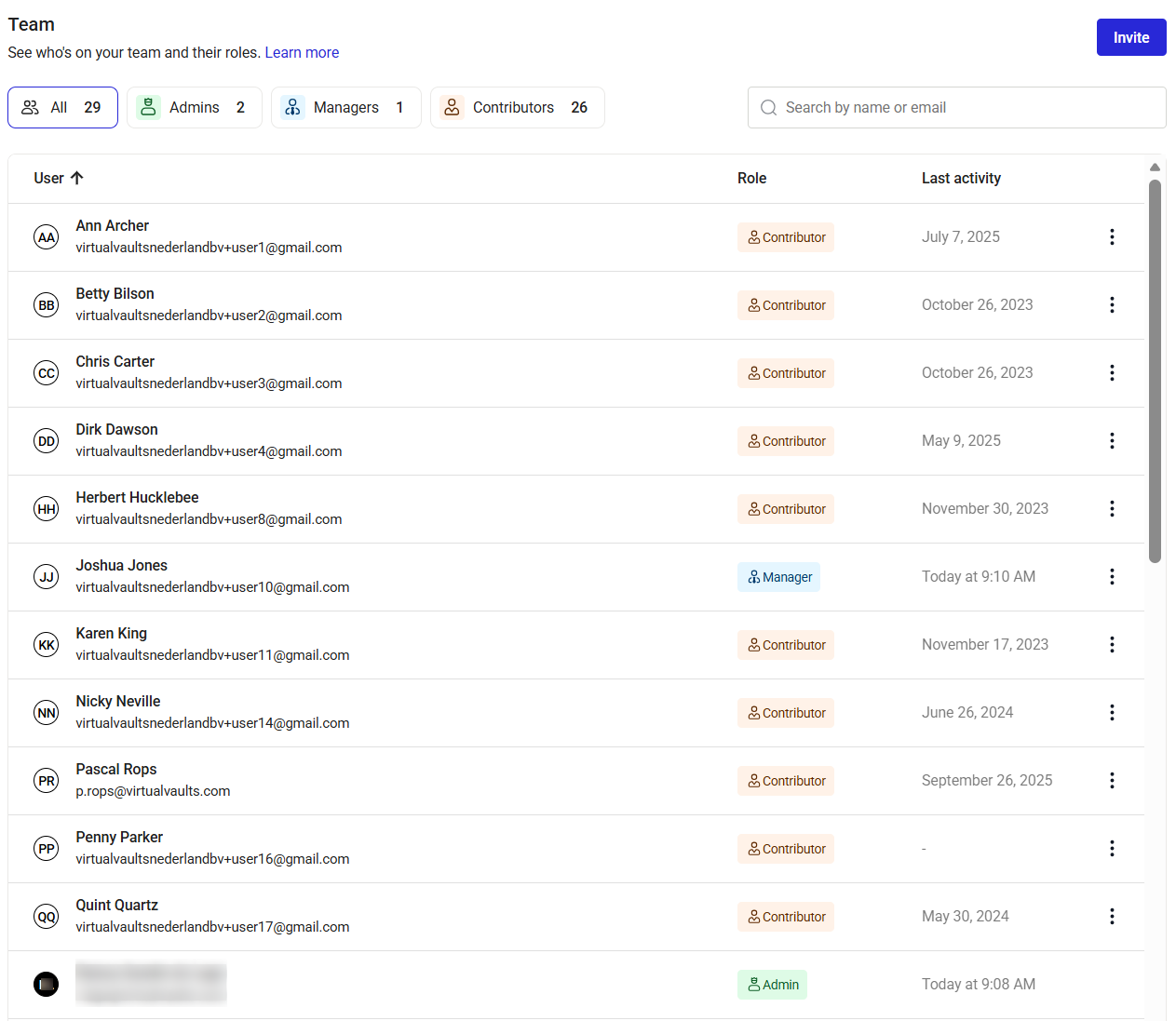Viewport: 1176px width, 1021px height.
Task: Filter the team list by Admins
Action: point(195,108)
